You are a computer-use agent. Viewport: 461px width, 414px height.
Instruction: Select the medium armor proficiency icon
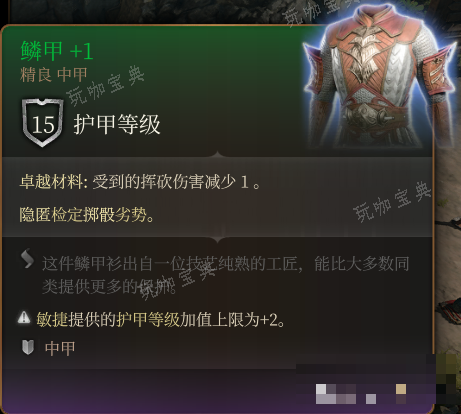pyautogui.click(x=28, y=347)
